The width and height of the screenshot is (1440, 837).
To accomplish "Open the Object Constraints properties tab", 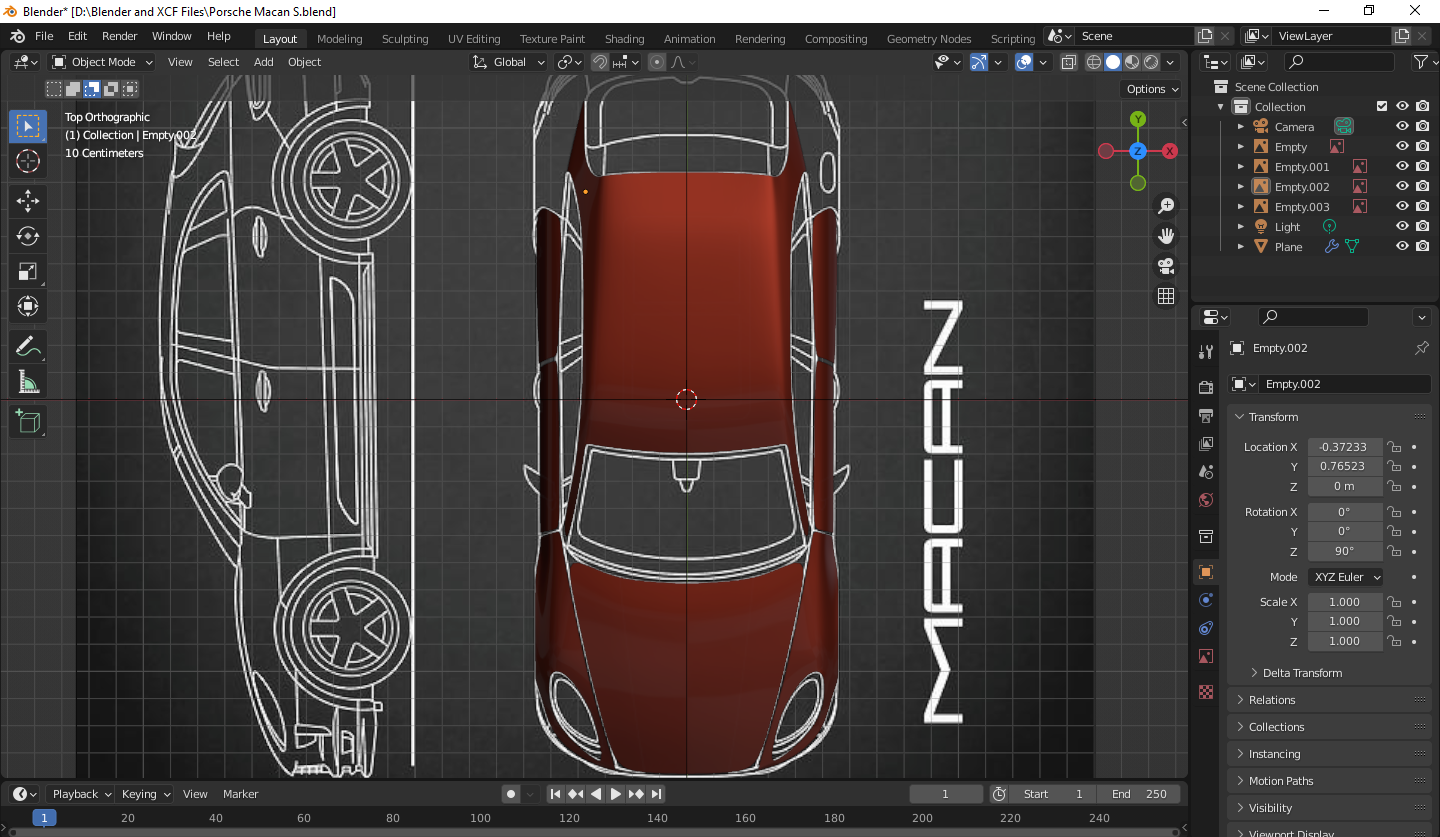I will point(1206,628).
